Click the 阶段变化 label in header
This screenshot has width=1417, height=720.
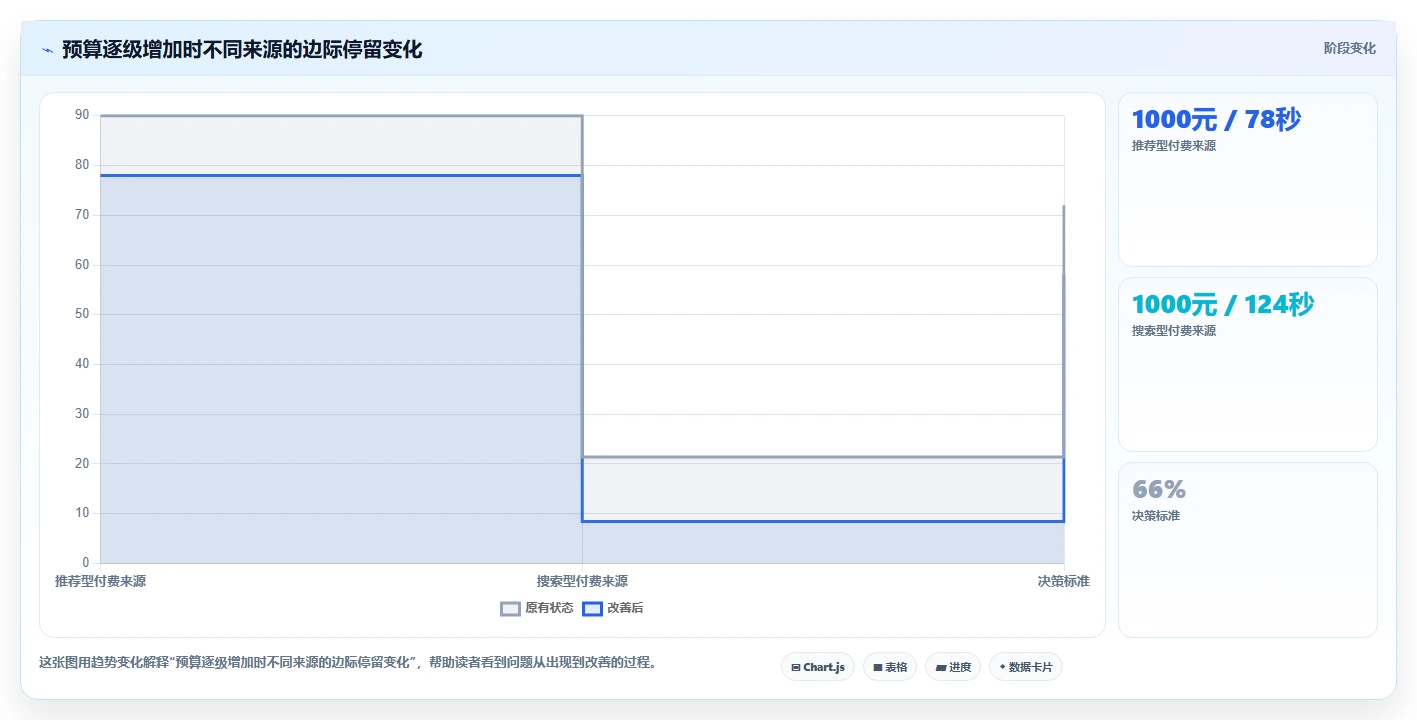[x=1350, y=49]
